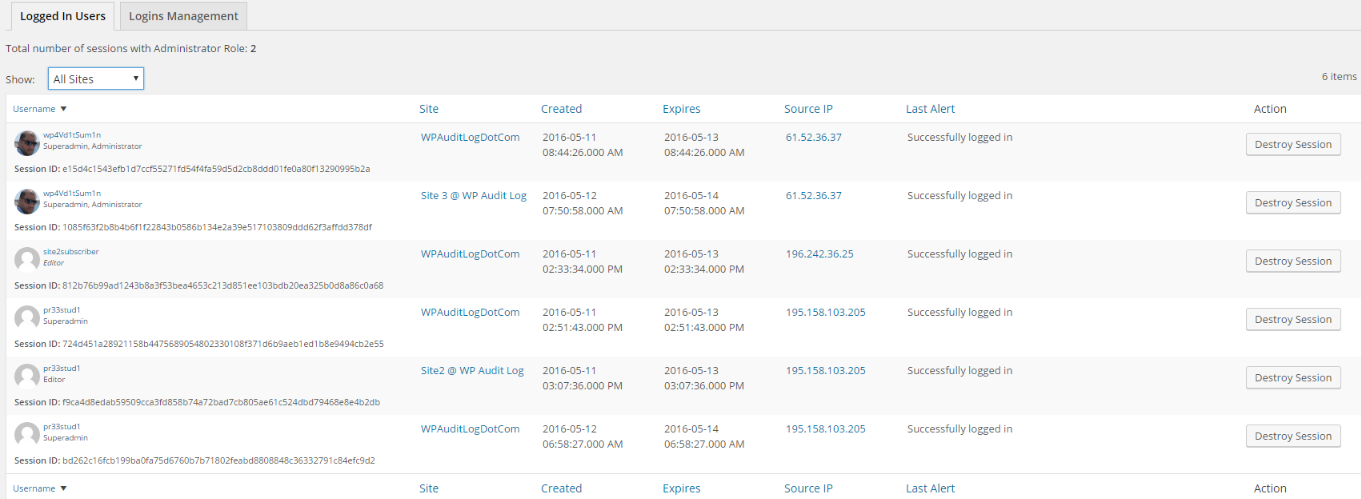The height and width of the screenshot is (499, 1361).
Task: Open the Show sites dropdown
Action: (x=96, y=79)
